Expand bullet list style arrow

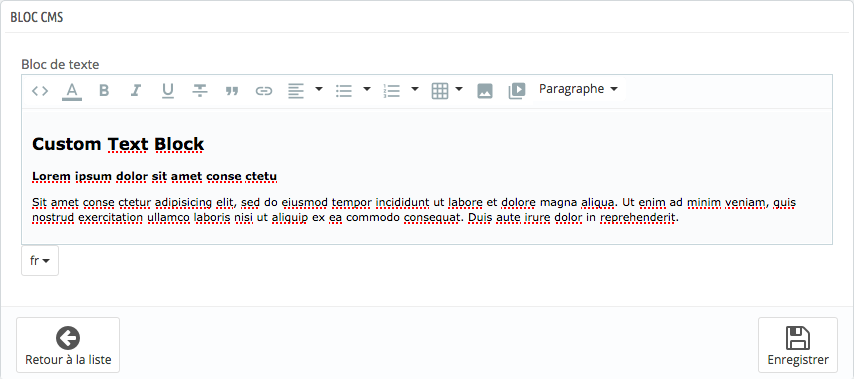[367, 89]
